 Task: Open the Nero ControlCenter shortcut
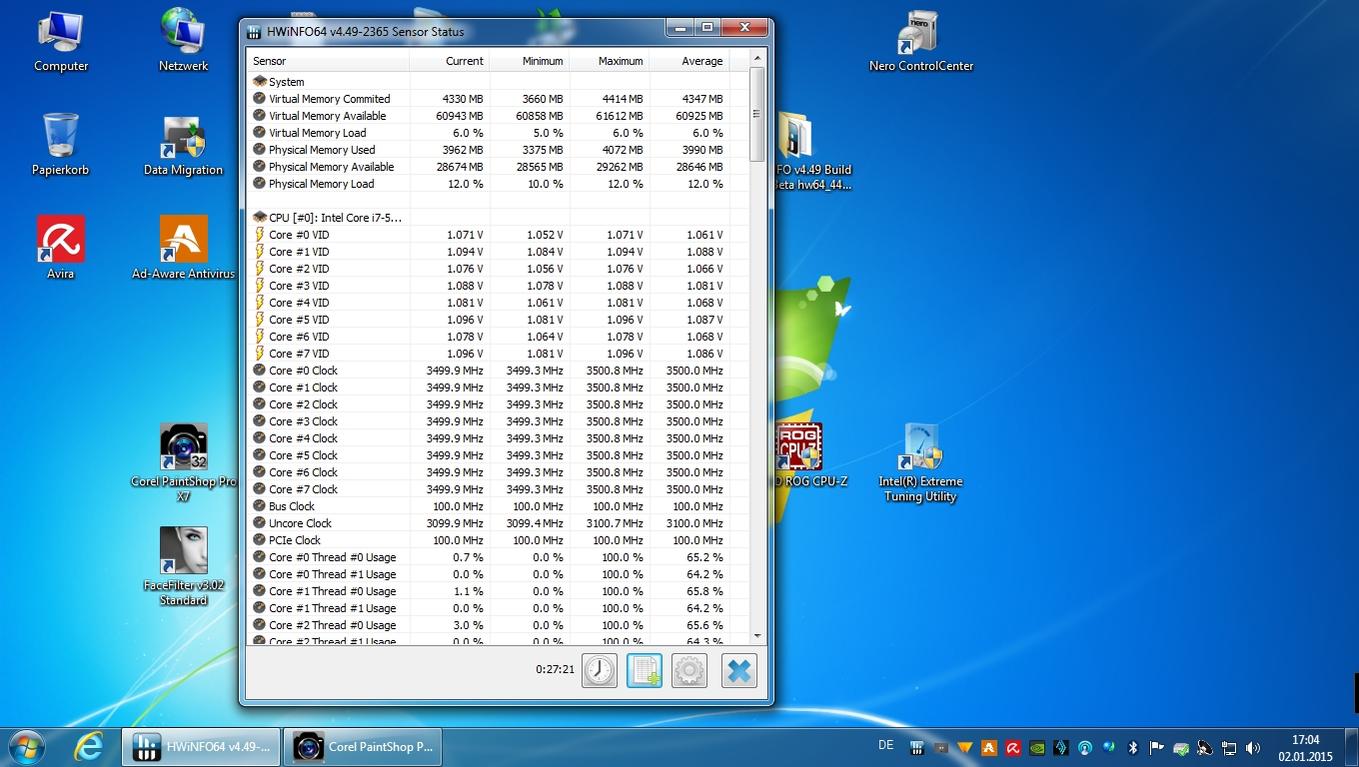(920, 41)
